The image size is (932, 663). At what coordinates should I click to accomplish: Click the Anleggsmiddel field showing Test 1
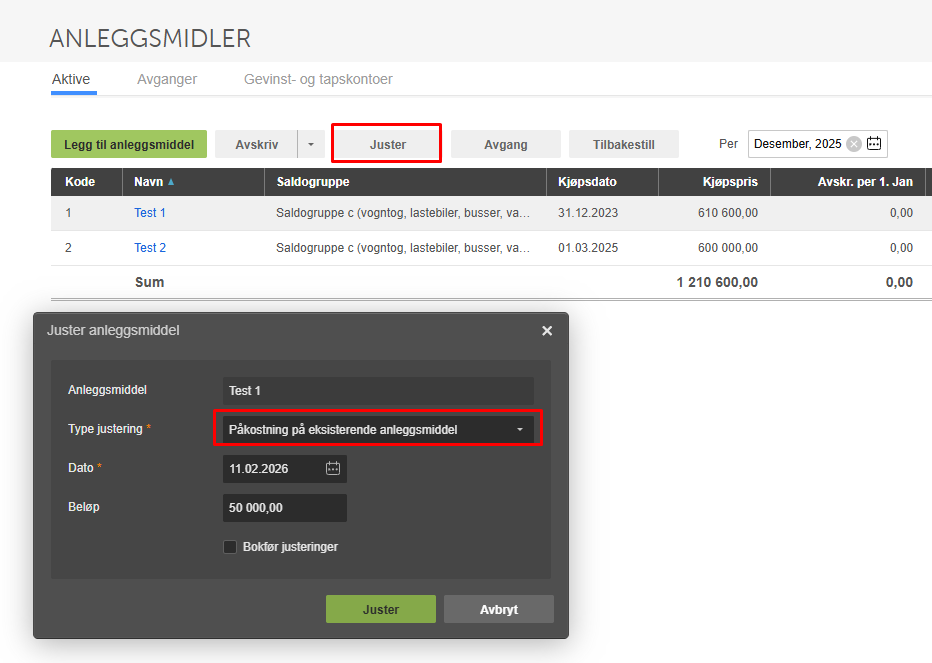pos(378,391)
